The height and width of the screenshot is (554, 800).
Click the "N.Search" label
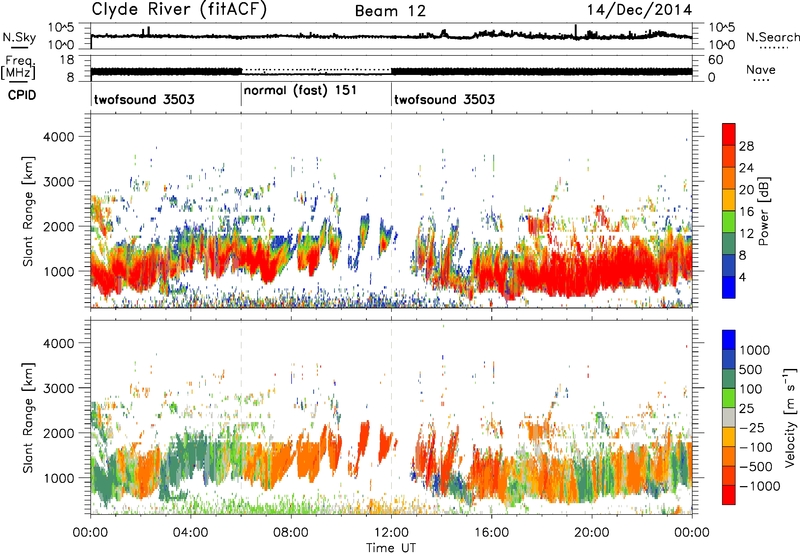point(773,37)
